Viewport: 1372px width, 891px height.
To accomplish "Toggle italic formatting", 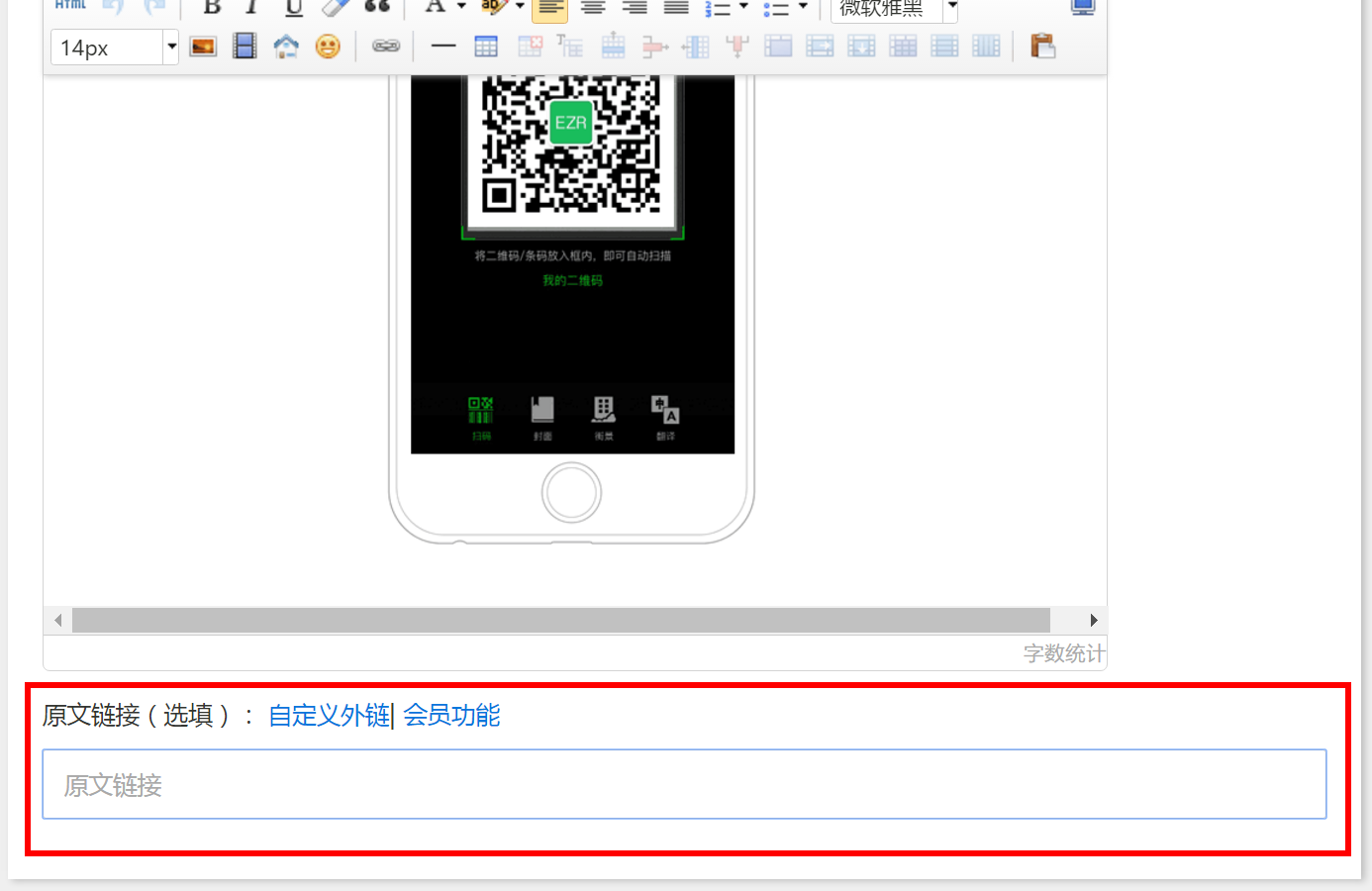I will pos(252,7).
